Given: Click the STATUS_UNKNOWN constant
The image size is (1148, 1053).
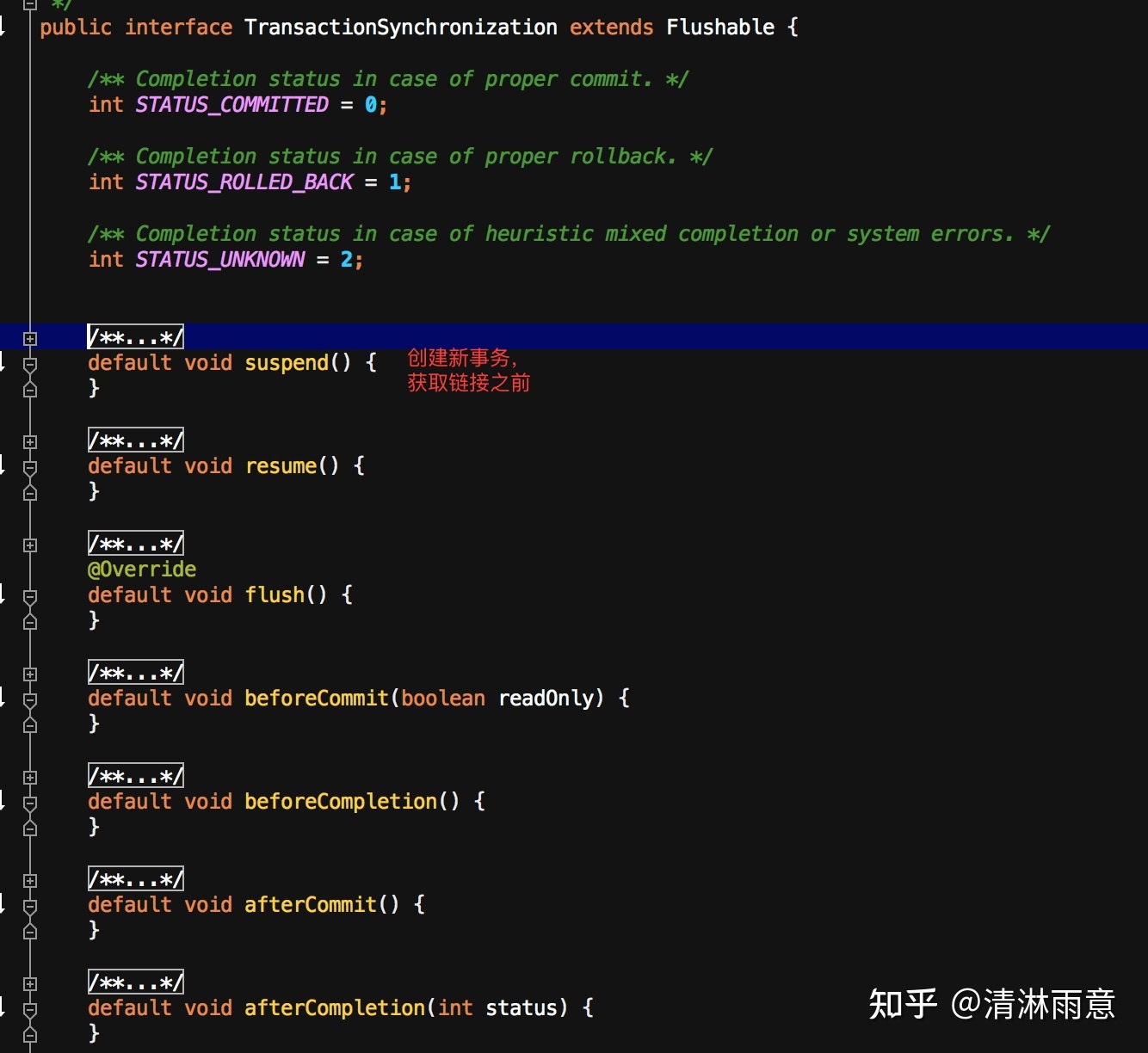Looking at the screenshot, I should click(220, 260).
